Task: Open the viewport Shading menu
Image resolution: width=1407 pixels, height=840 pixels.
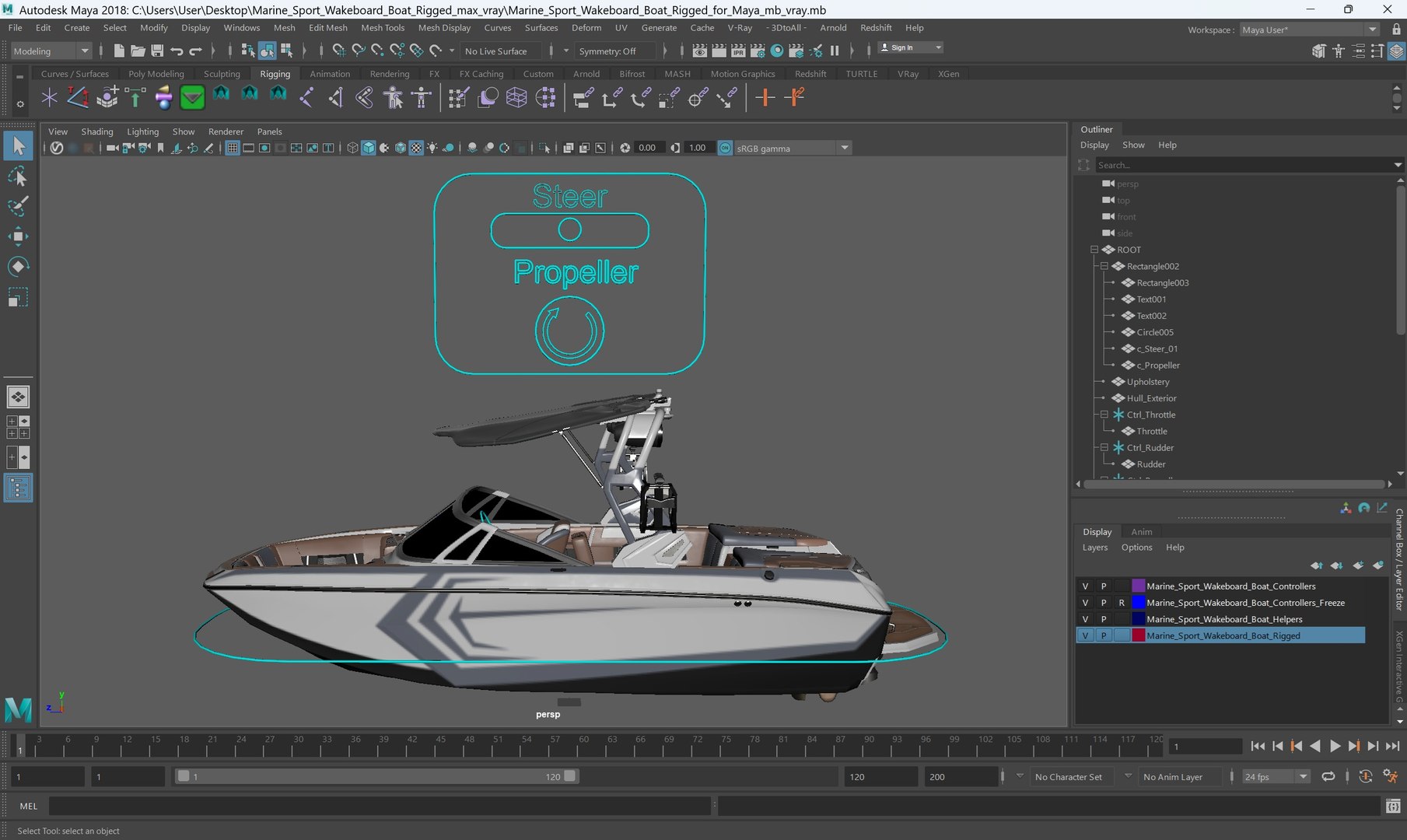Action: pyautogui.click(x=97, y=131)
